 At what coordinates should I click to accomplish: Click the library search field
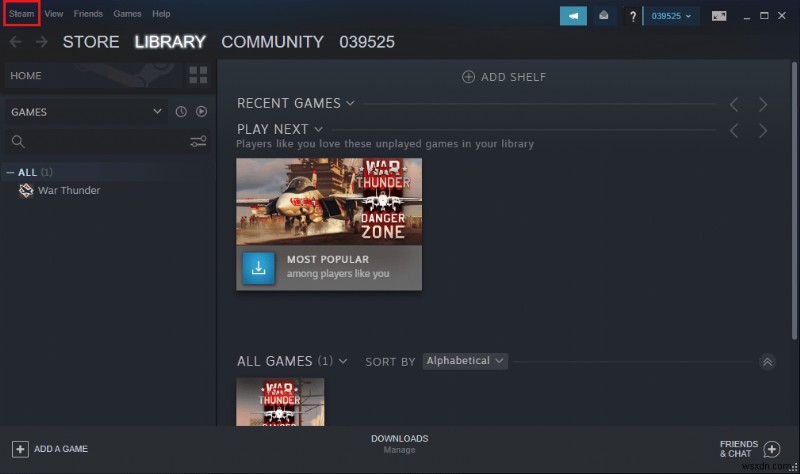102,141
